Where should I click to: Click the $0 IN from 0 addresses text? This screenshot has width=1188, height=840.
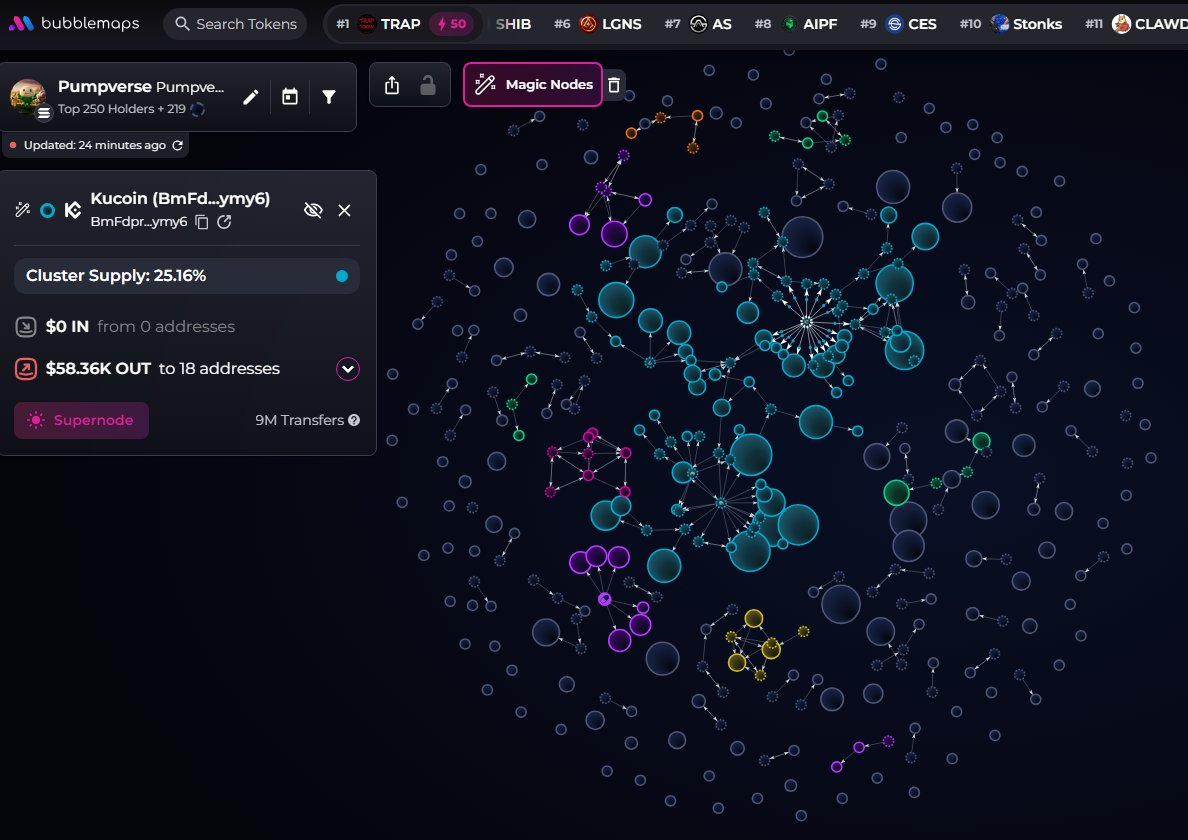140,326
